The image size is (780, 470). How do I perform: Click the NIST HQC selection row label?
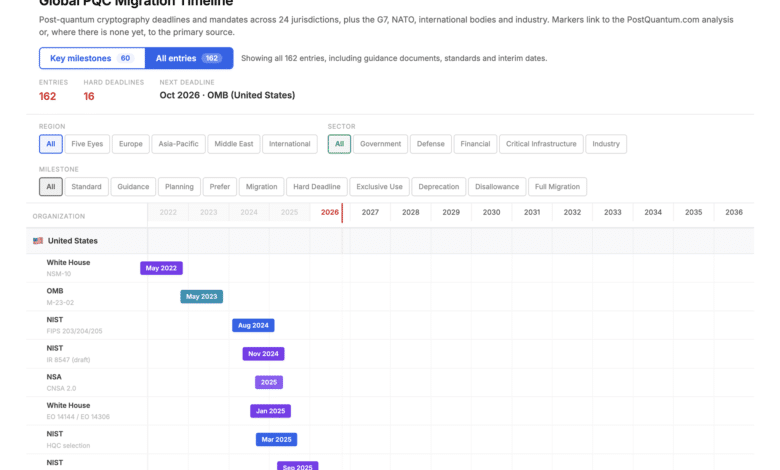[x=68, y=439]
